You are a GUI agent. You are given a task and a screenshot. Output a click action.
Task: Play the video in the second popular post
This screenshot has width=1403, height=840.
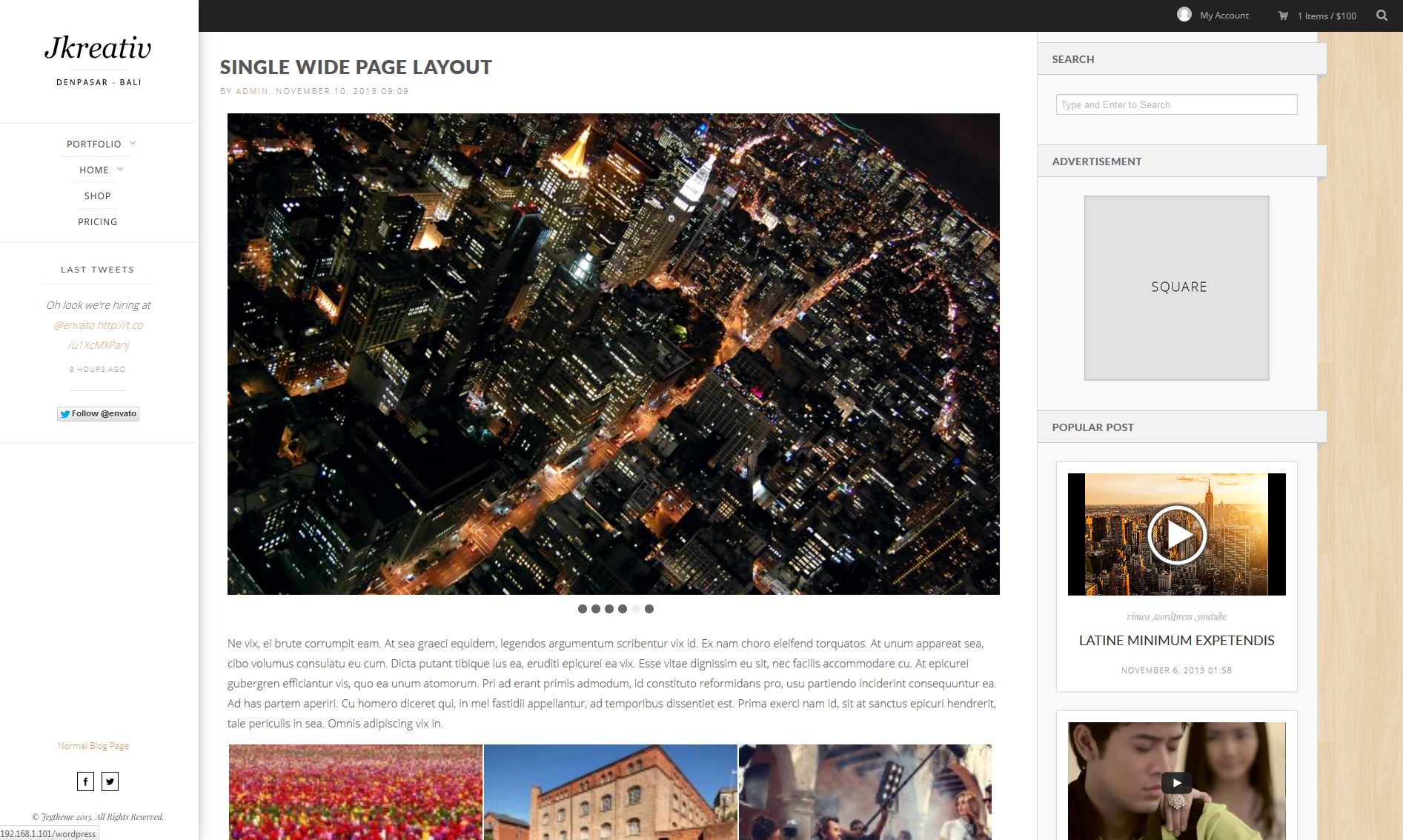coord(1177,782)
